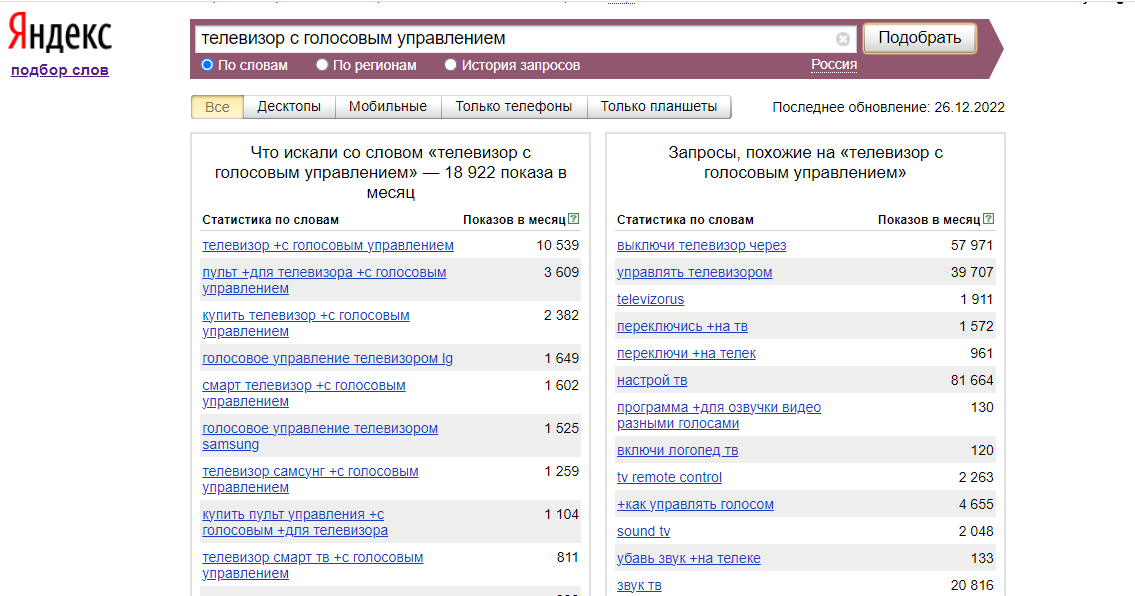Open help icon beside left 'Показов в месяц'
Screen dimensions: 1135x596
click(x=573, y=219)
